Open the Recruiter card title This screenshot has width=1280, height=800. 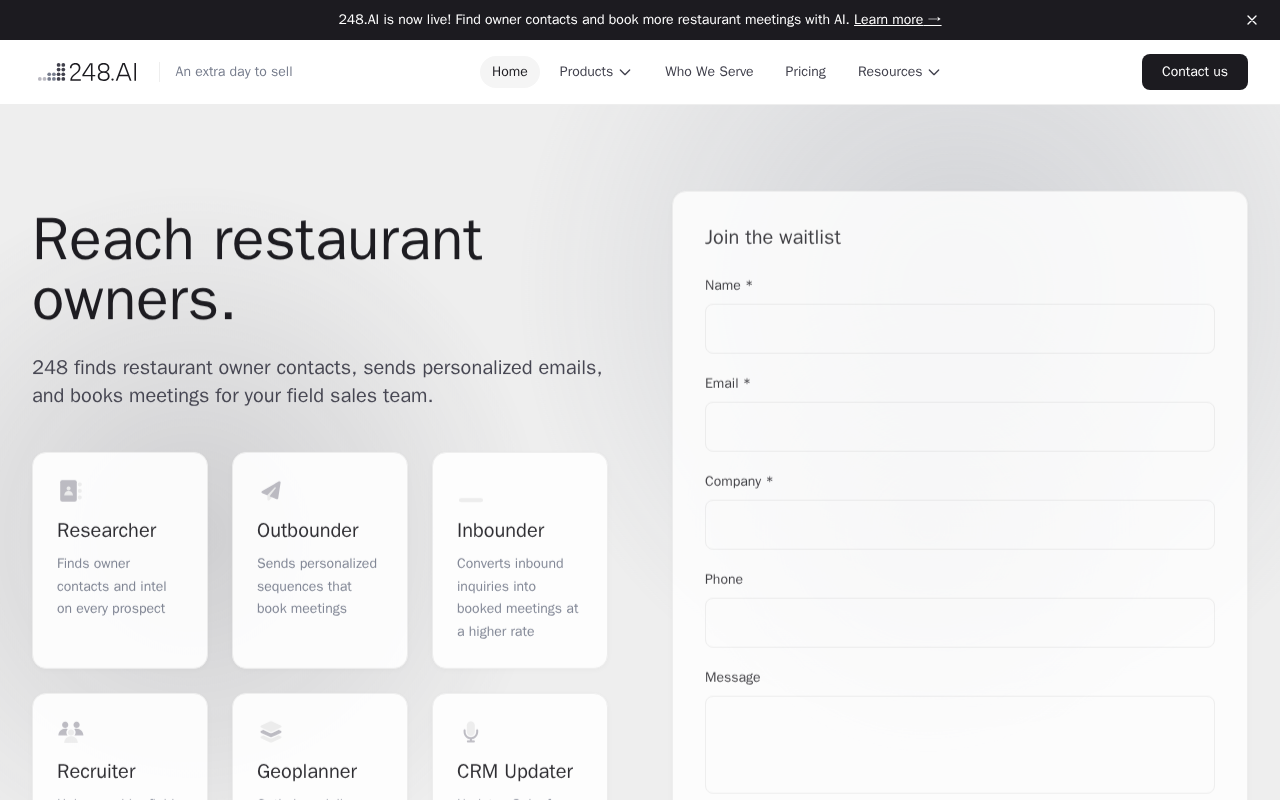(96, 772)
